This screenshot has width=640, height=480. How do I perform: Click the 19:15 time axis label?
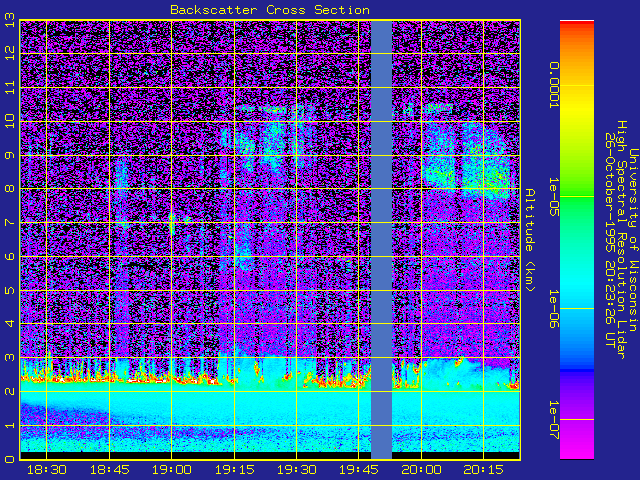click(x=234, y=470)
